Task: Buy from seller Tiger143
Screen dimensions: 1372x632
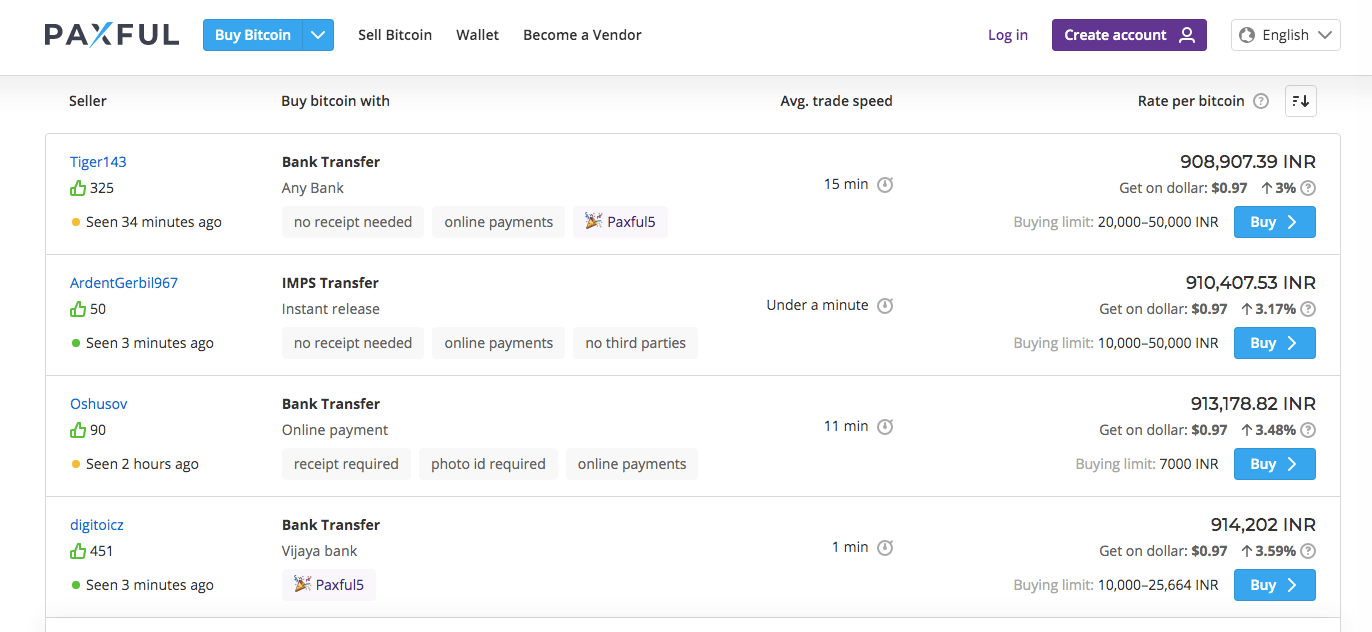Action: pos(1274,222)
